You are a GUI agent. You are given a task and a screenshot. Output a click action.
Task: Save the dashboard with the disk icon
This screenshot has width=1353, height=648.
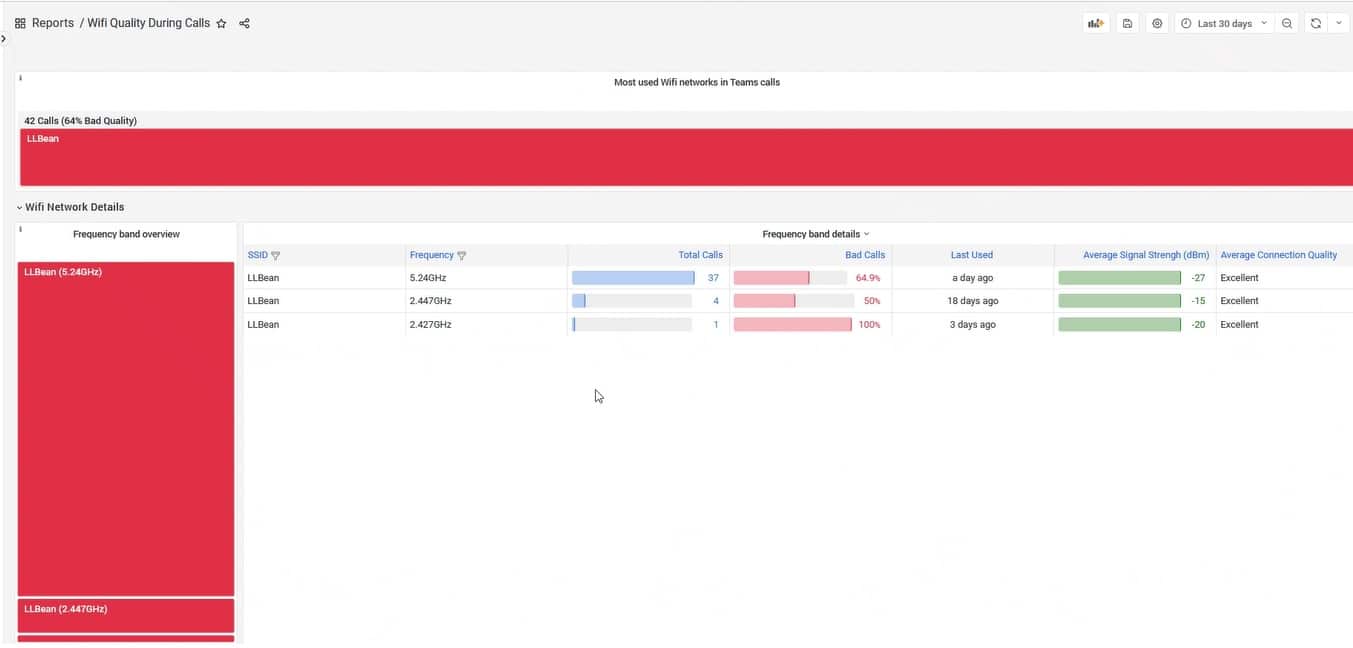[1127, 23]
